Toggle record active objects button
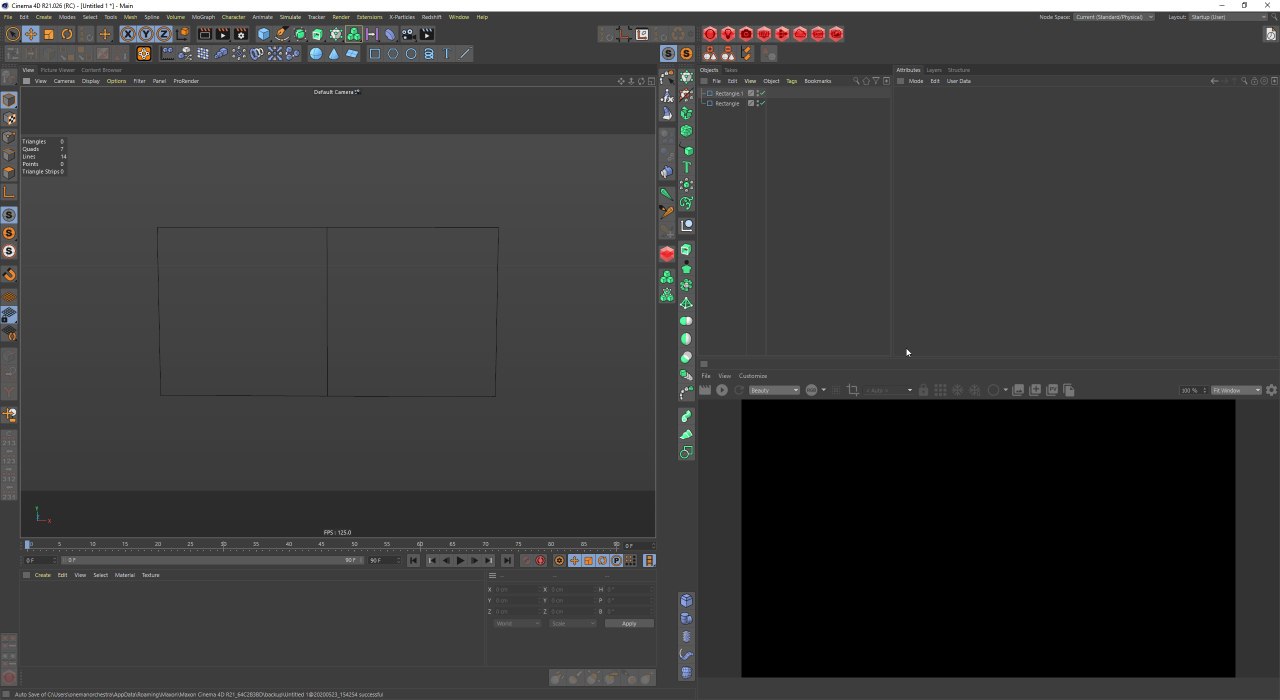This screenshot has height=700, width=1280. (527, 560)
